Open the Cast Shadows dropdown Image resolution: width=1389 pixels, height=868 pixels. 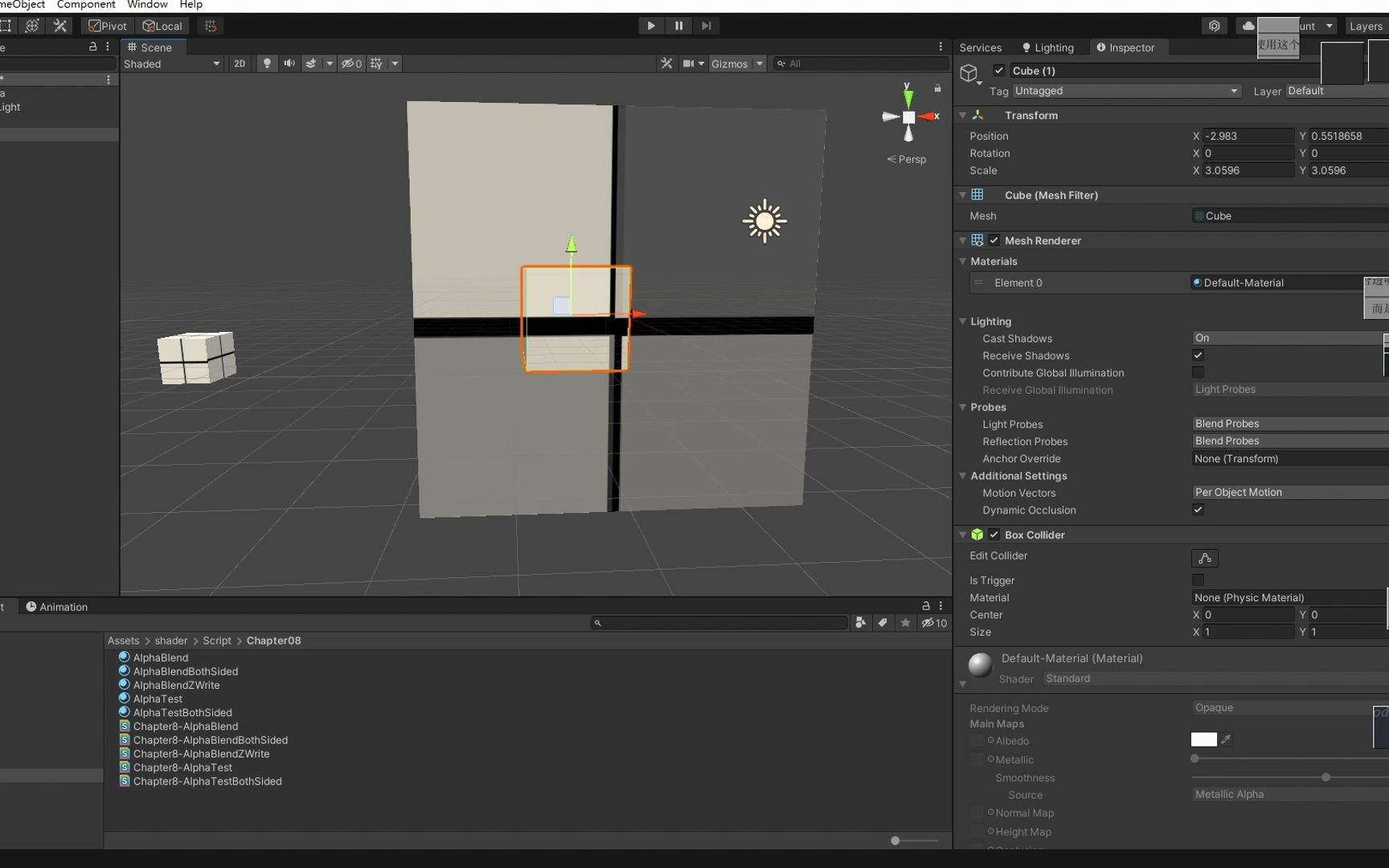tap(1289, 338)
